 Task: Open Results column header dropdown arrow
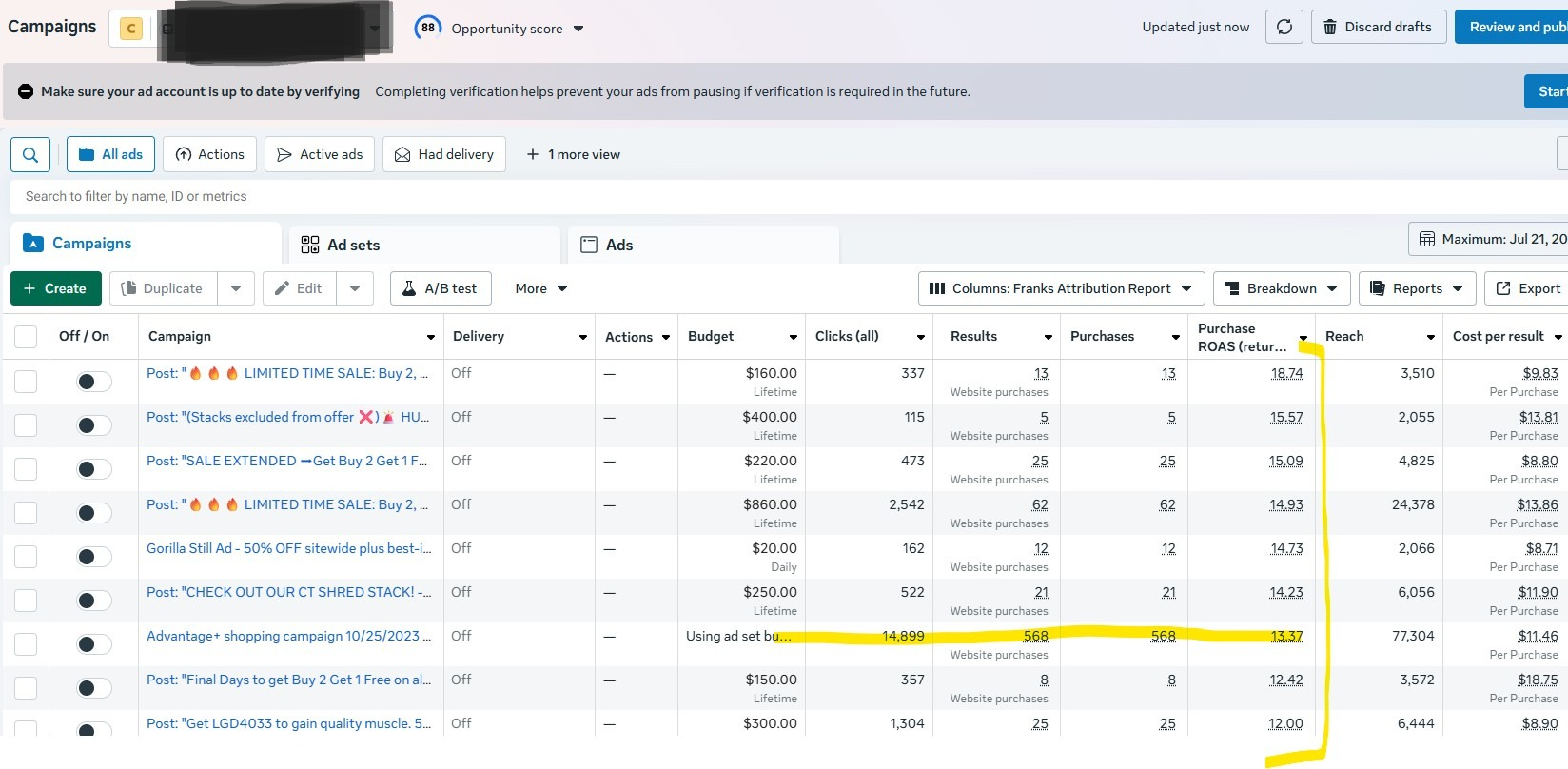[x=1048, y=337]
